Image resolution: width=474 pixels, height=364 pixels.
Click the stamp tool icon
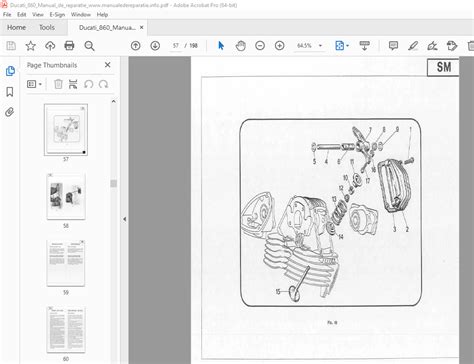point(452,46)
